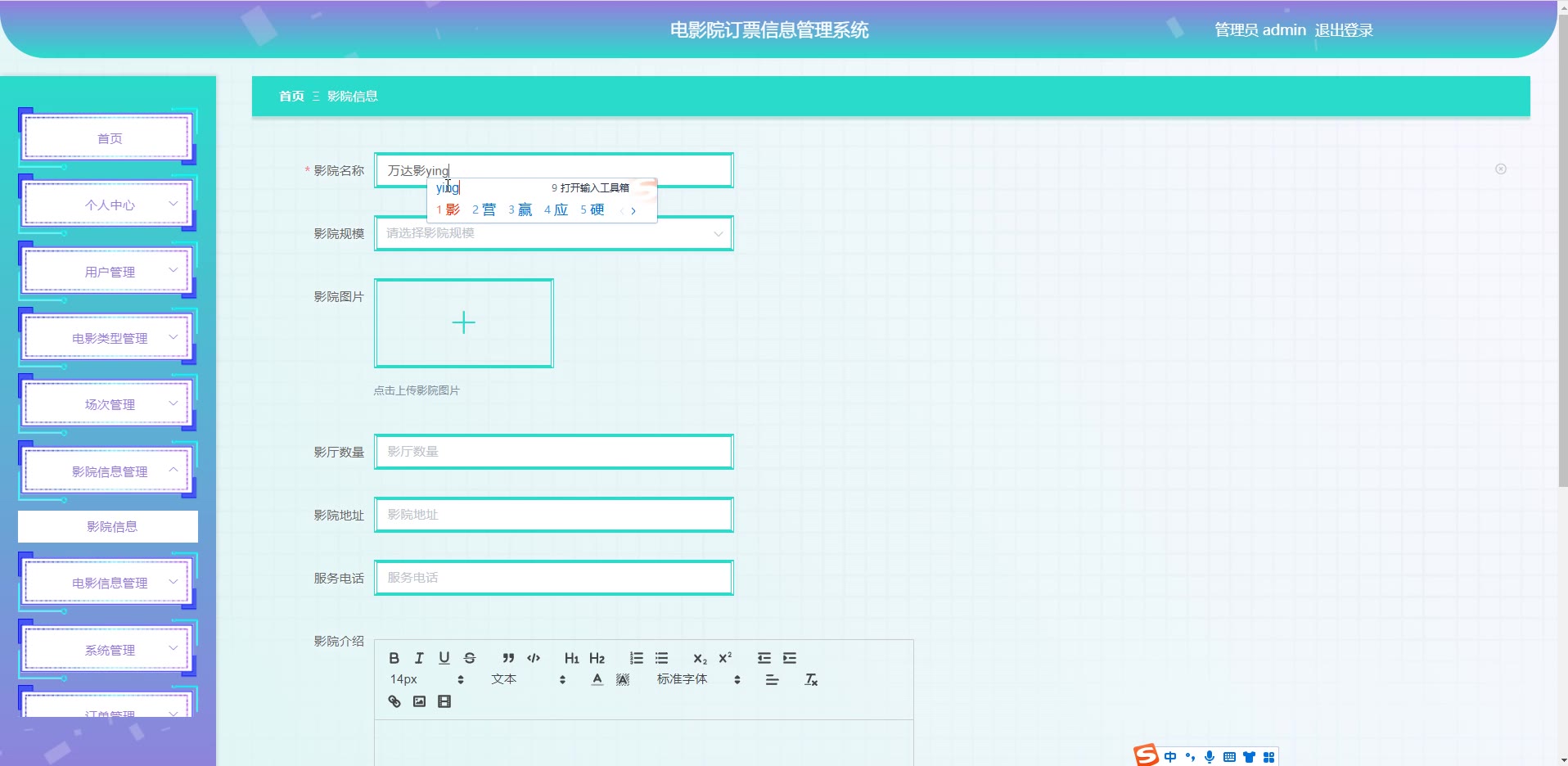Select the 影院信息 submenu item
This screenshot has height=766, width=1568.
pos(108,526)
